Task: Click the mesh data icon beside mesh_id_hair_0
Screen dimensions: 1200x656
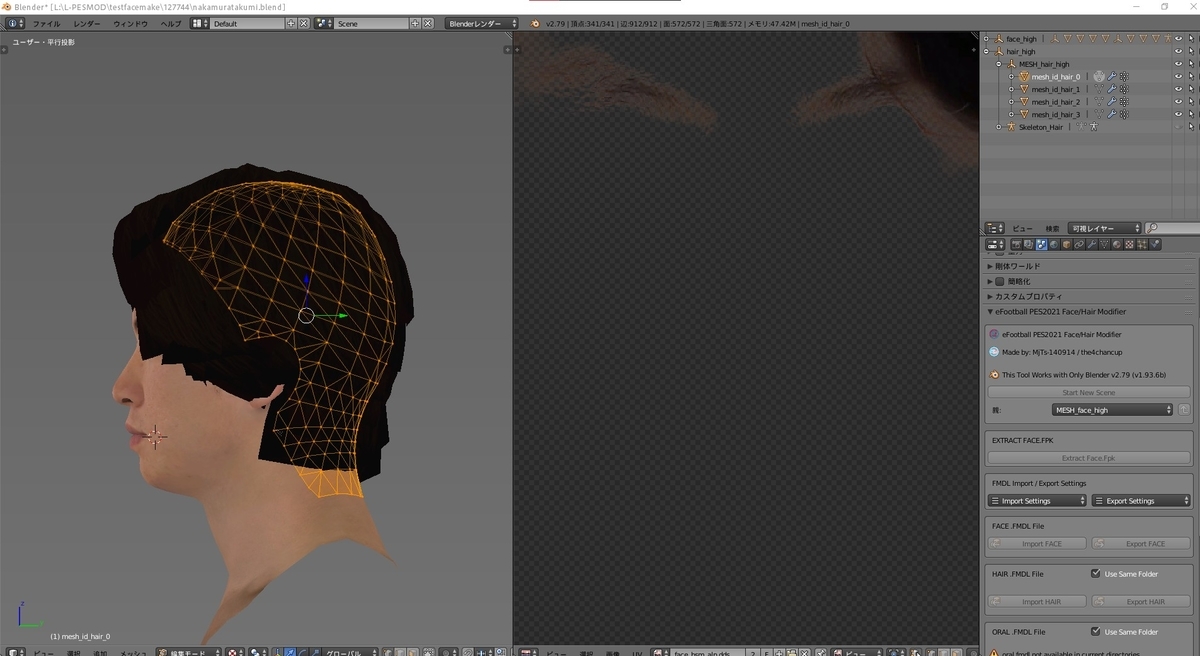Action: click(1099, 76)
